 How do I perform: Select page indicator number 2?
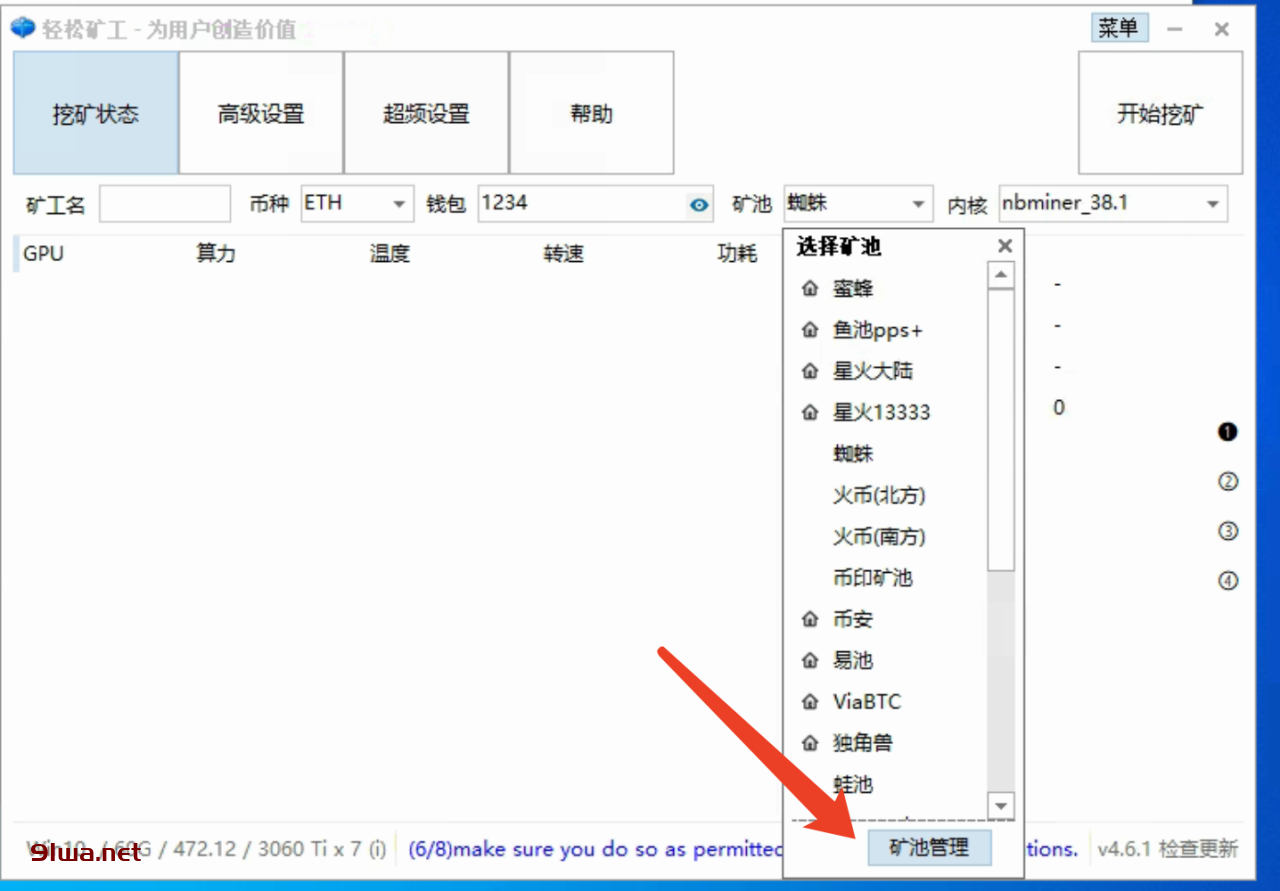1228,481
